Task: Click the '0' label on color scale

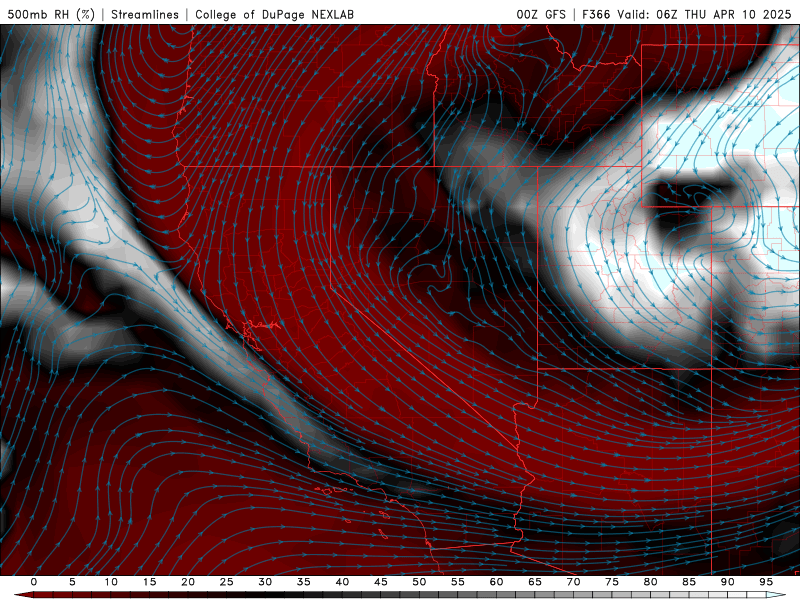Action: 34,582
